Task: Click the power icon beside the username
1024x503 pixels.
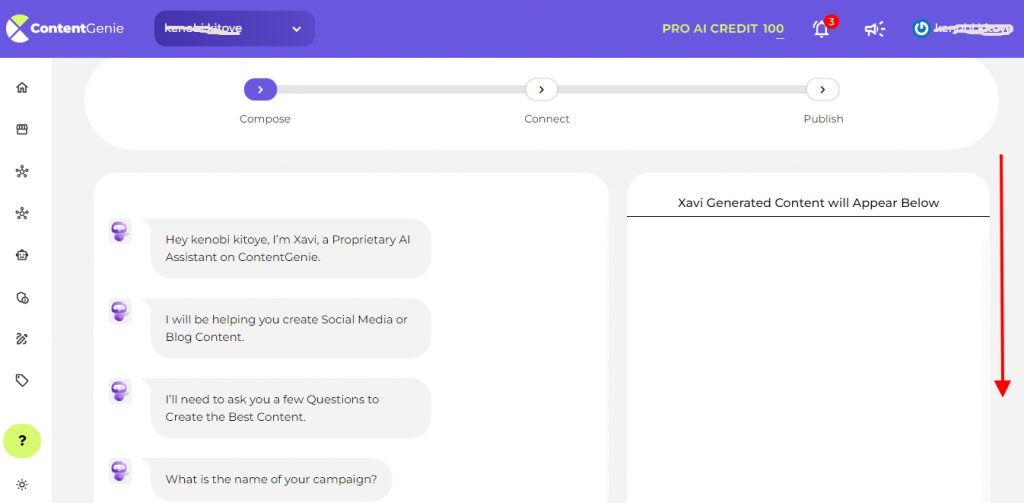Action: pos(921,29)
